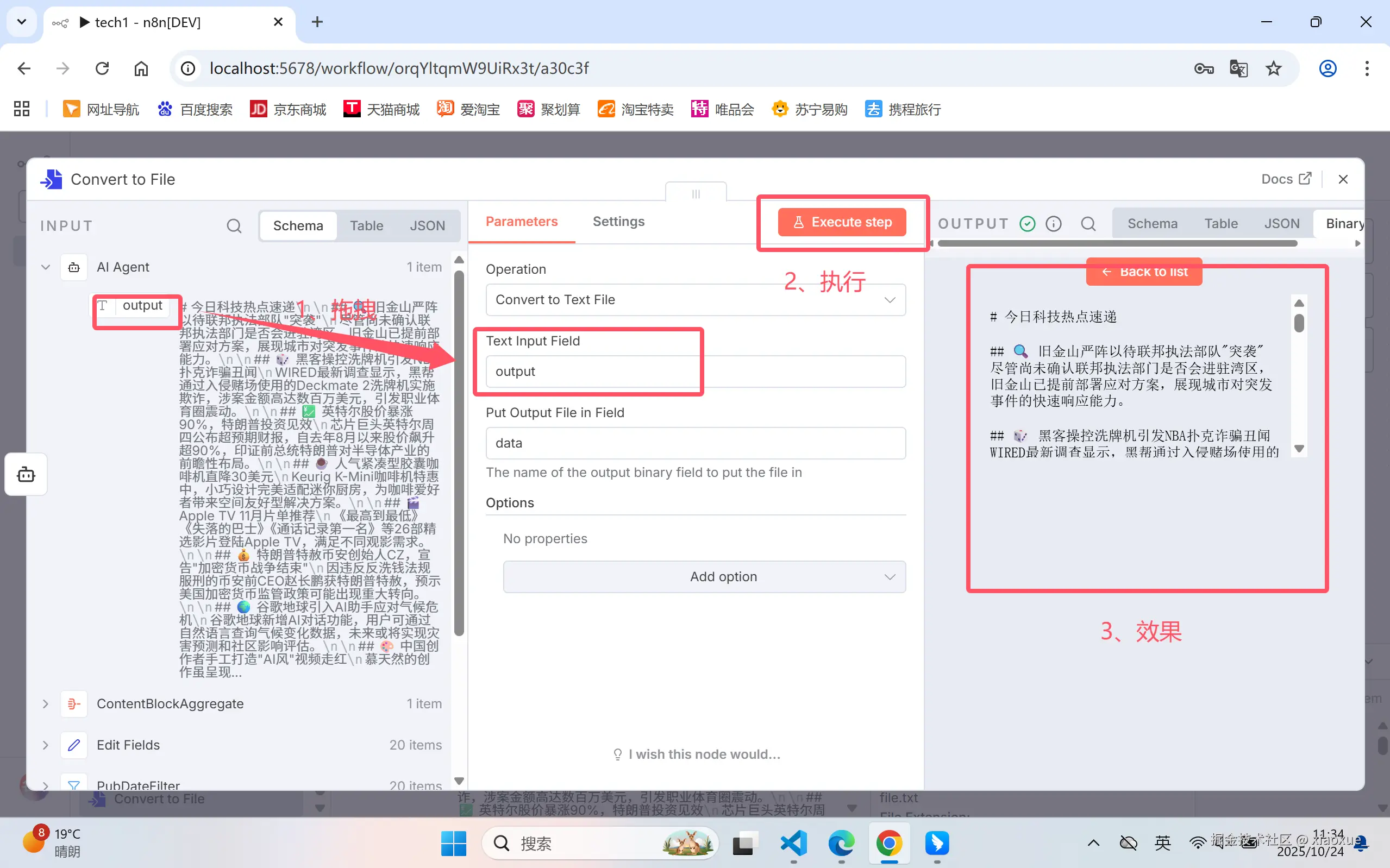Open the Operation dropdown showing Convert to Text File
The height and width of the screenshot is (868, 1390).
(x=696, y=300)
